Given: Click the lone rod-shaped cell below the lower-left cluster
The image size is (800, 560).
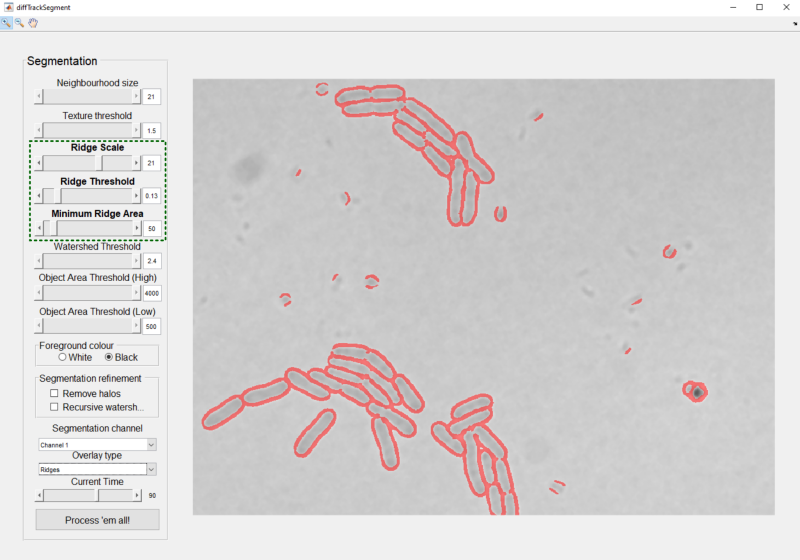Looking at the screenshot, I should click(x=315, y=432).
